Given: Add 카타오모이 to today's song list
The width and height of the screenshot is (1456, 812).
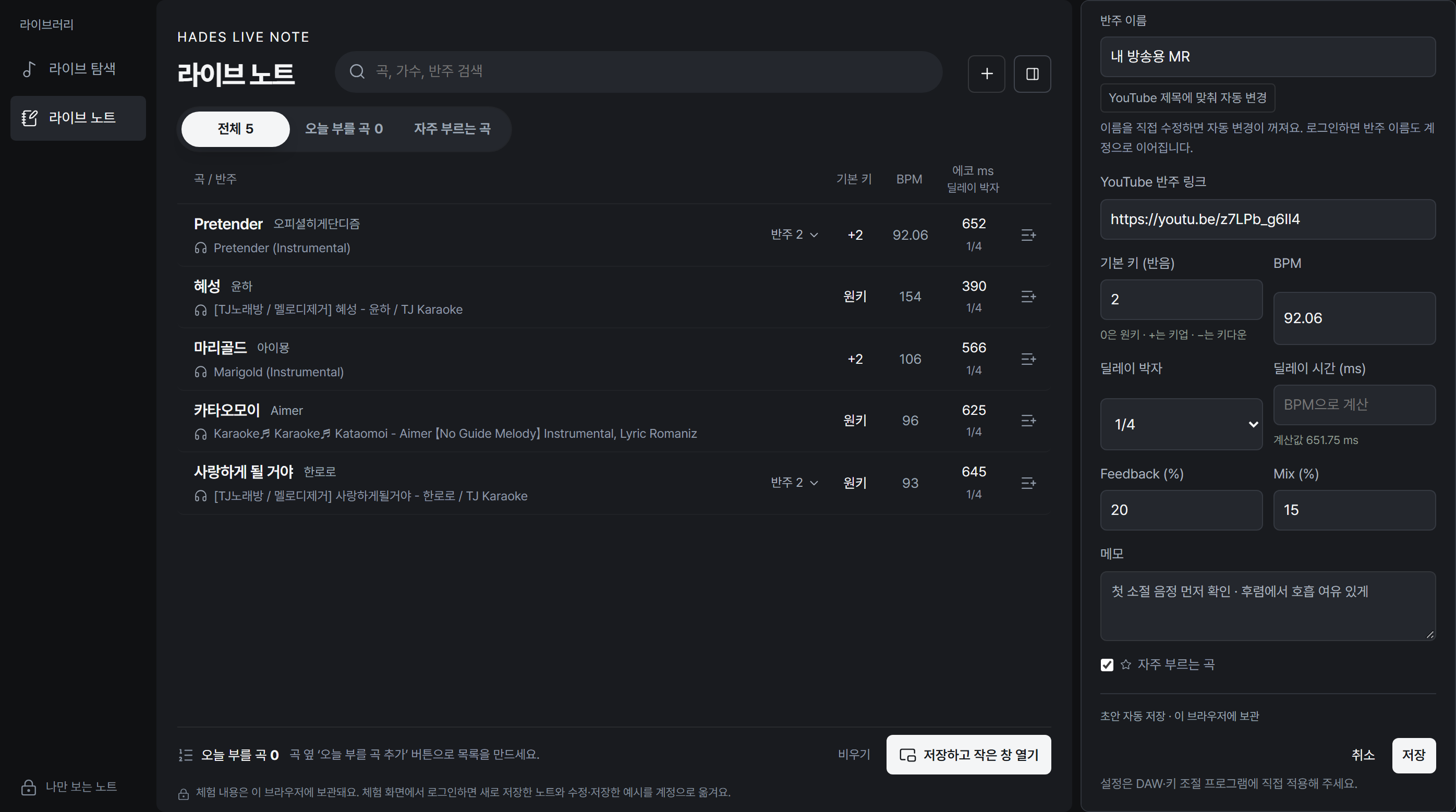Looking at the screenshot, I should tap(1028, 421).
